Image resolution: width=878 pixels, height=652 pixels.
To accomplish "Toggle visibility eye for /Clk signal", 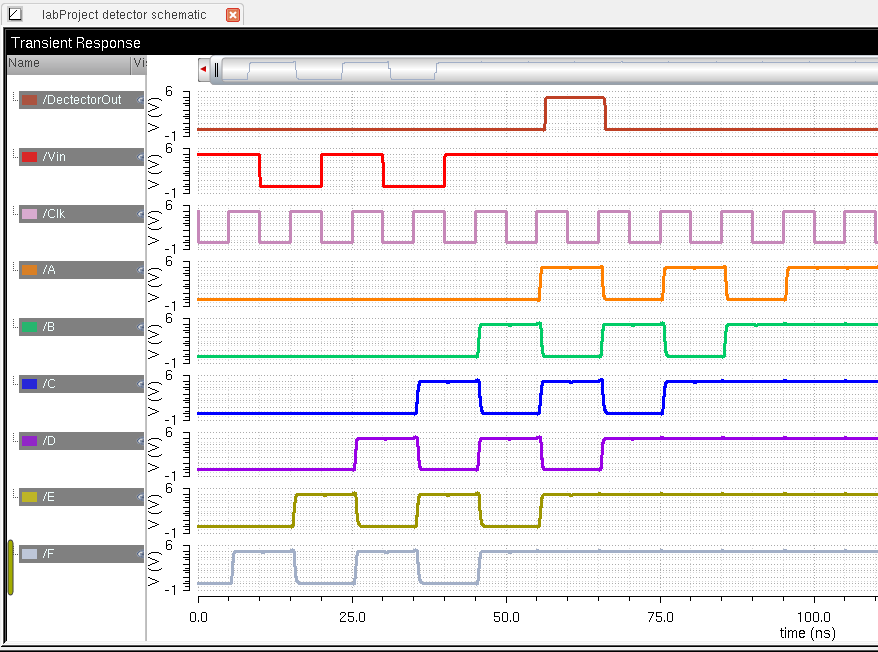I will (x=140, y=214).
